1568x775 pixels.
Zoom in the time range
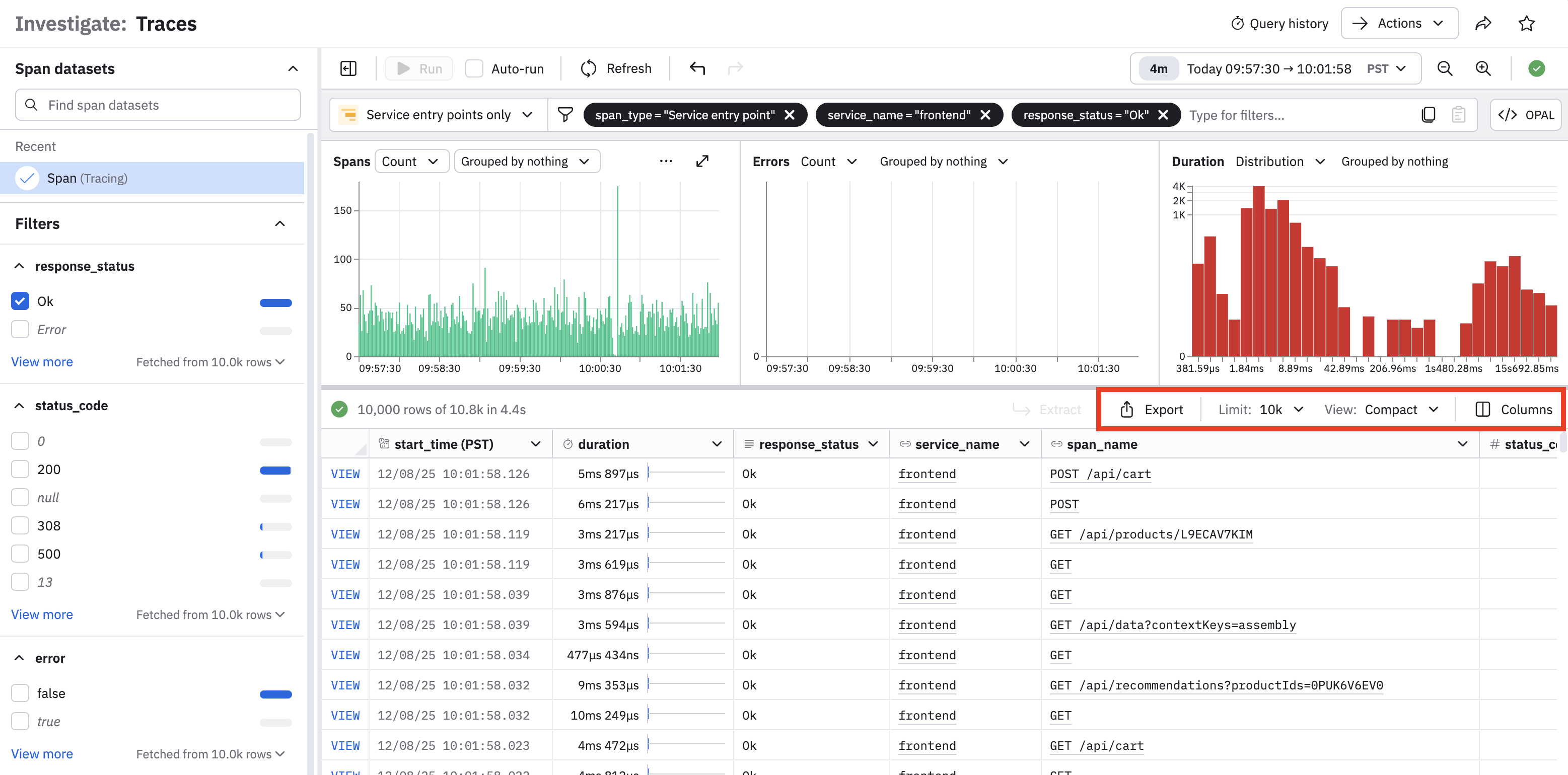[x=1483, y=68]
